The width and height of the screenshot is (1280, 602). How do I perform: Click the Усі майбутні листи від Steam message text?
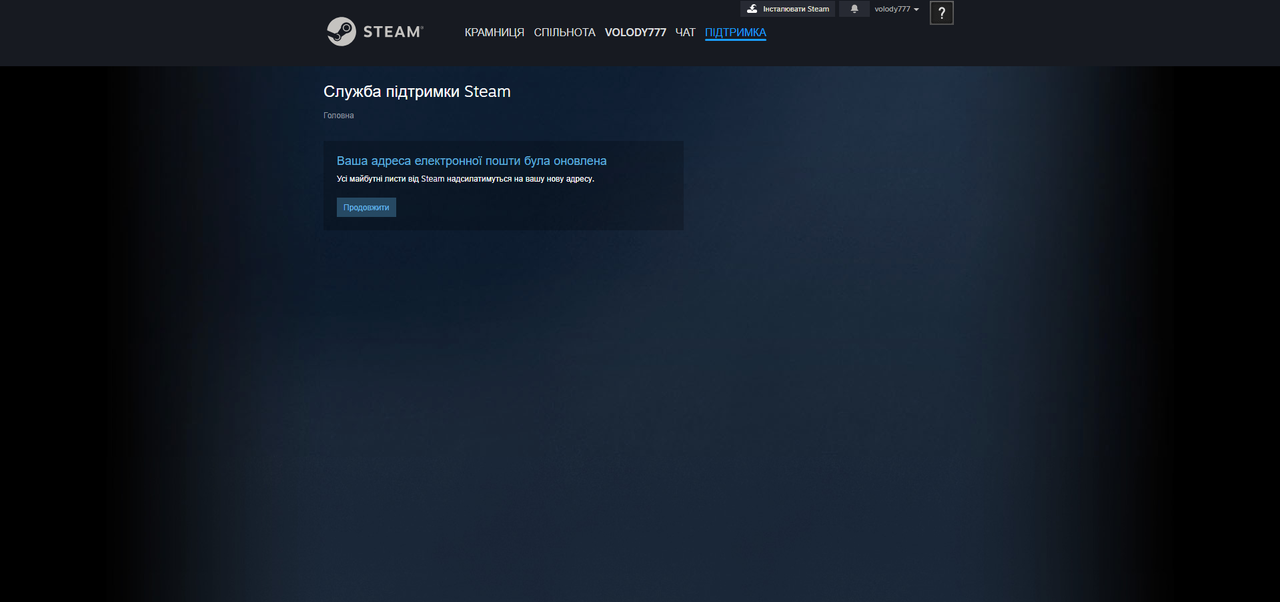click(x=465, y=179)
